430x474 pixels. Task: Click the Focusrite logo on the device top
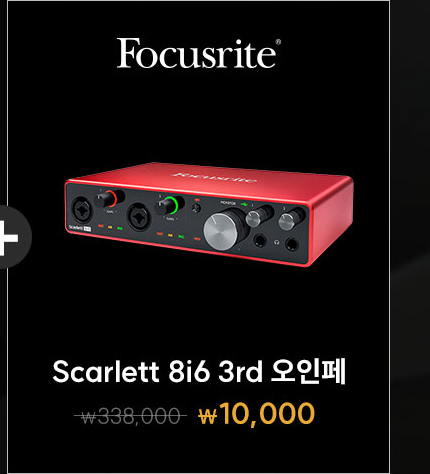(x=215, y=178)
